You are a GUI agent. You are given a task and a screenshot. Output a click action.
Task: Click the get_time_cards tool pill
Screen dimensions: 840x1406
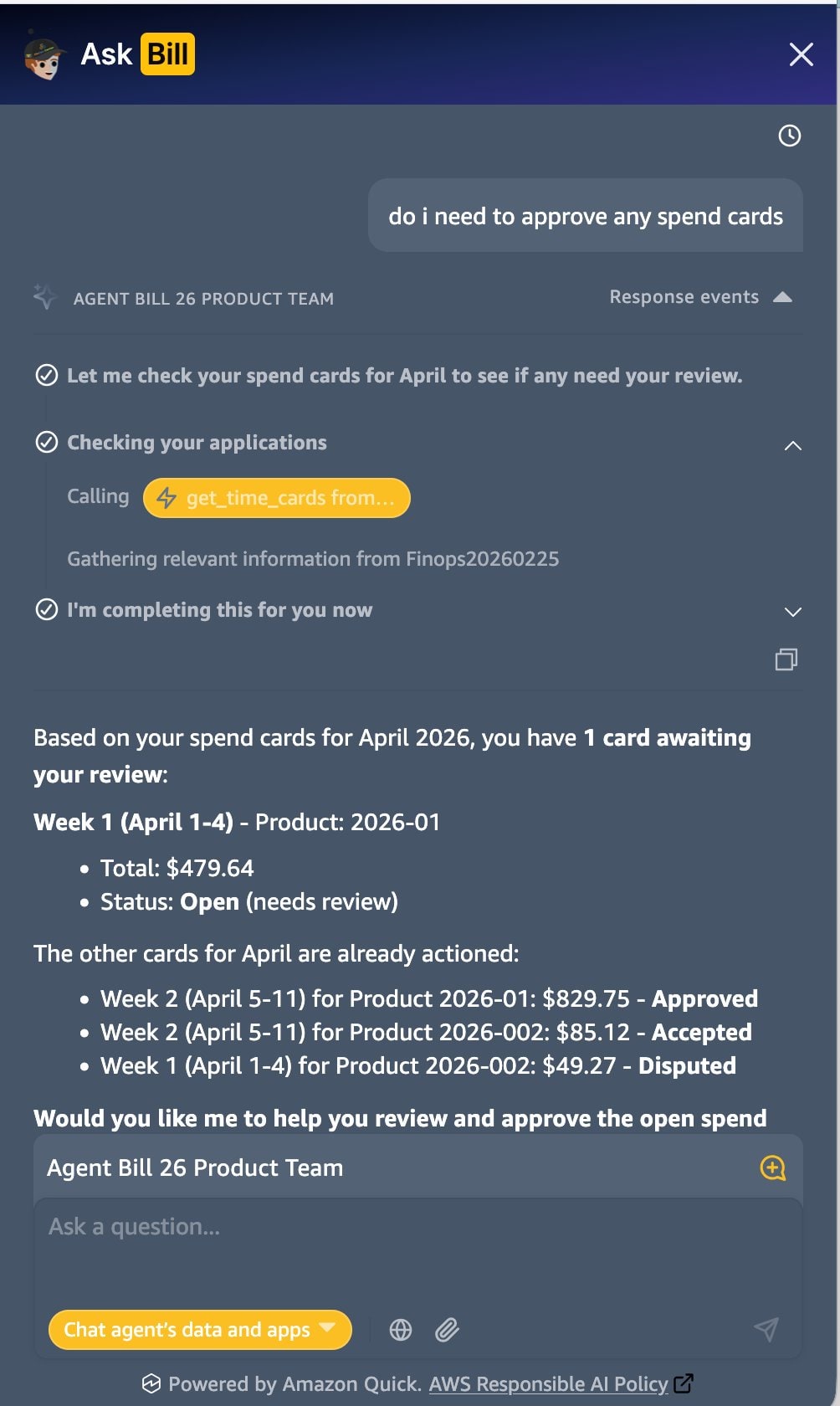point(276,498)
